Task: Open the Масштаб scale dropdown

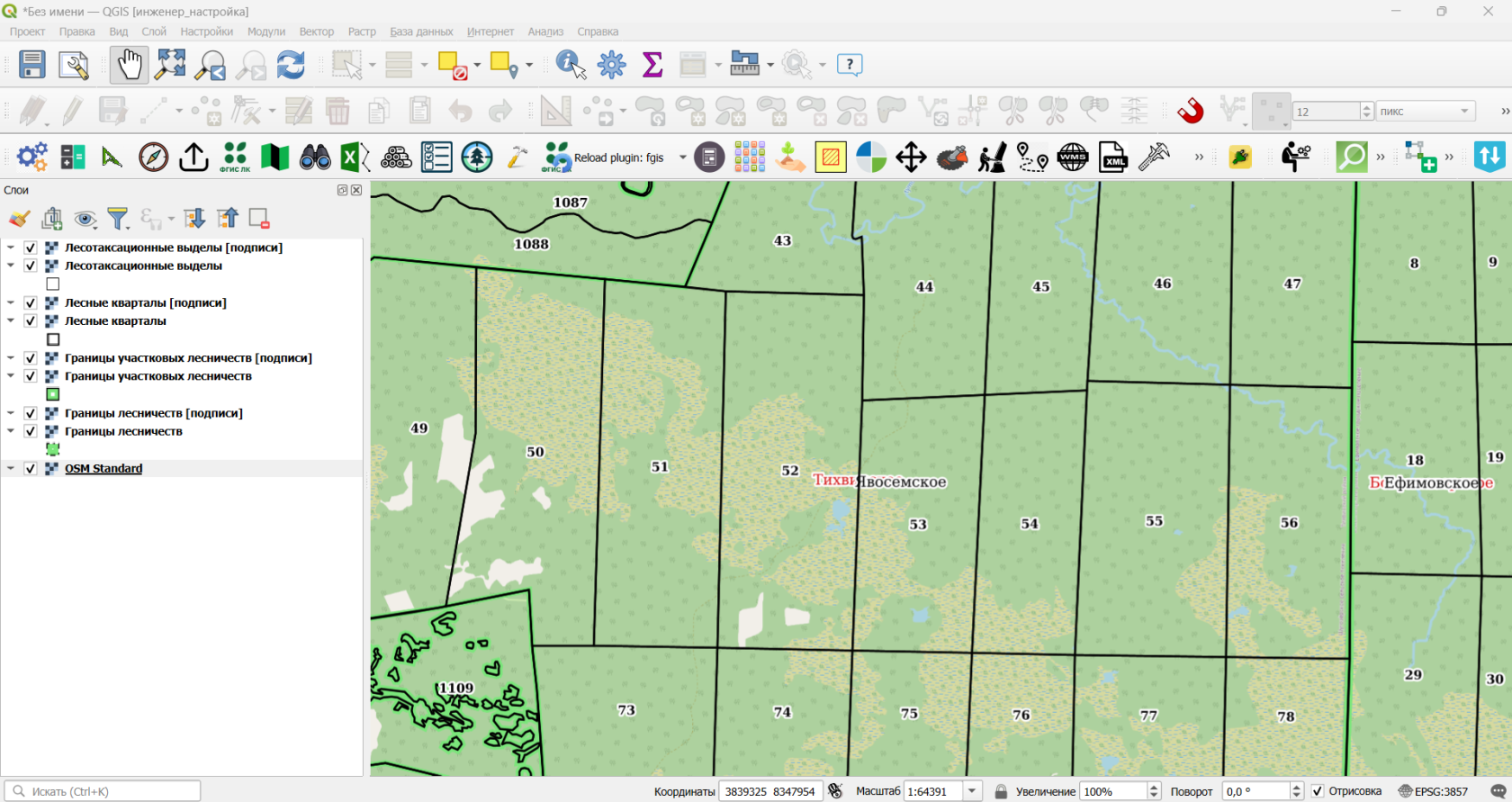Action: click(972, 791)
